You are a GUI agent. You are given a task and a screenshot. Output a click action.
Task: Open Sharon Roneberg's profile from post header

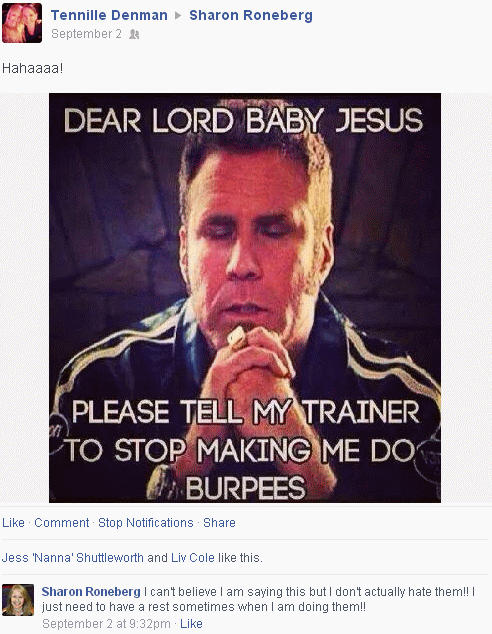[x=251, y=15]
